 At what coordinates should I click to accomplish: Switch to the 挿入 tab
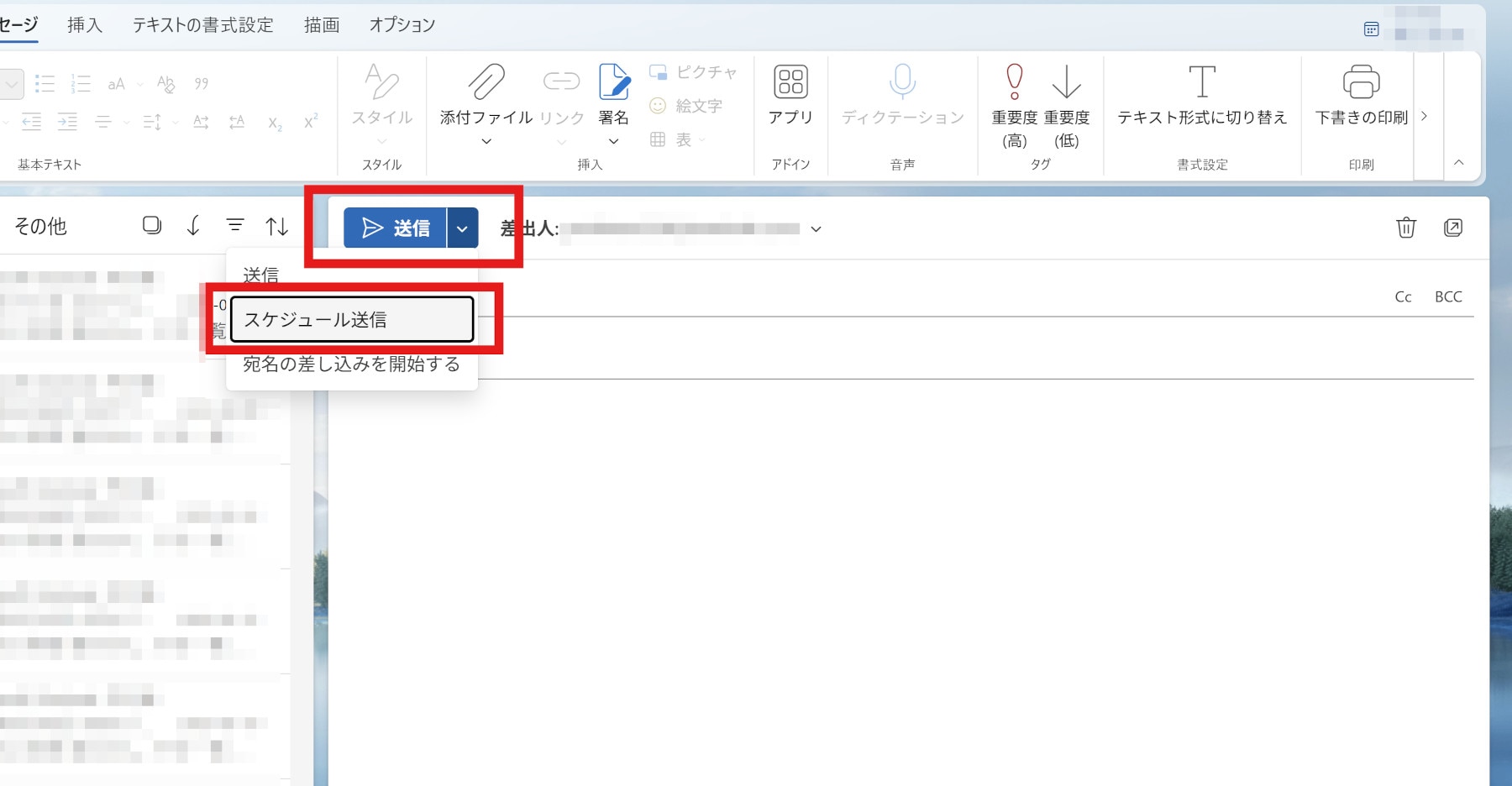pyautogui.click(x=85, y=25)
